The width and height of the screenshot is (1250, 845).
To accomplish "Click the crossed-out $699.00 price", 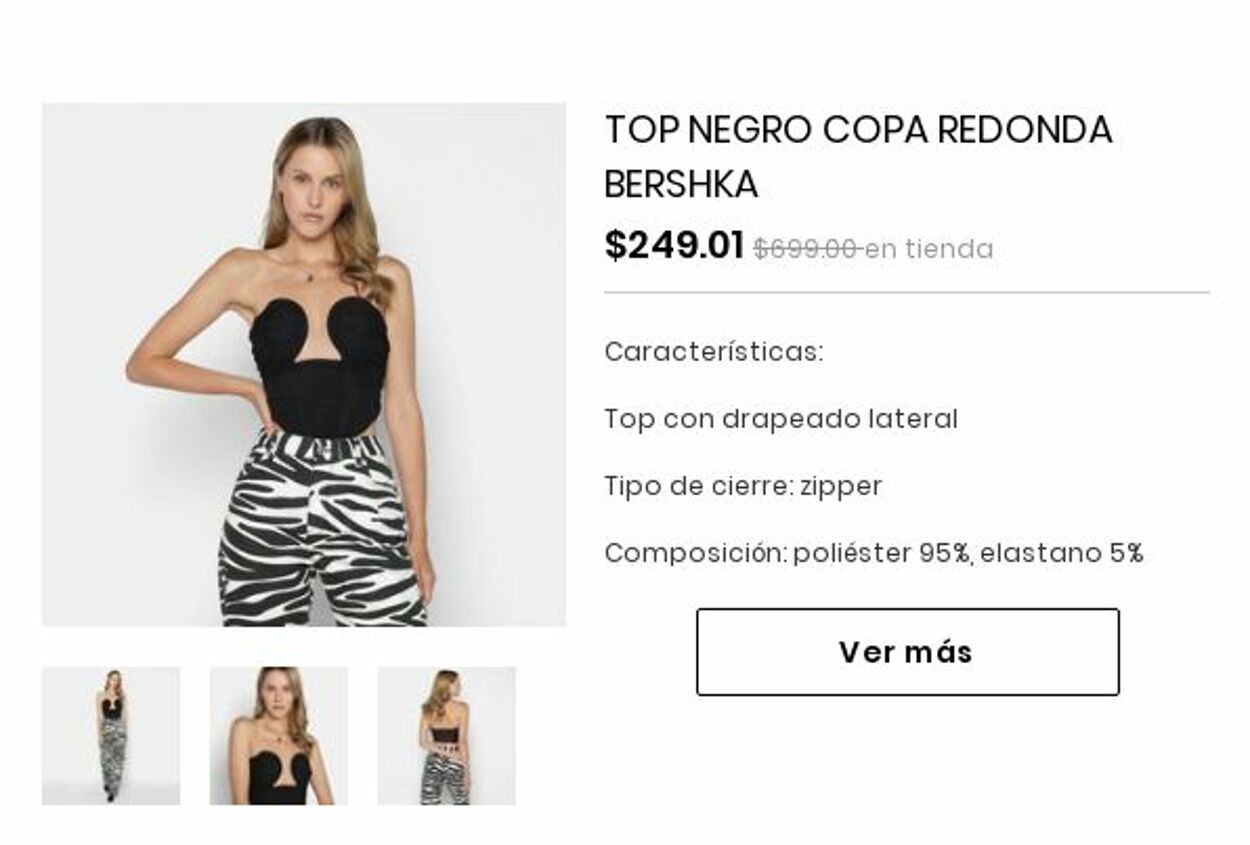I will [x=804, y=249].
